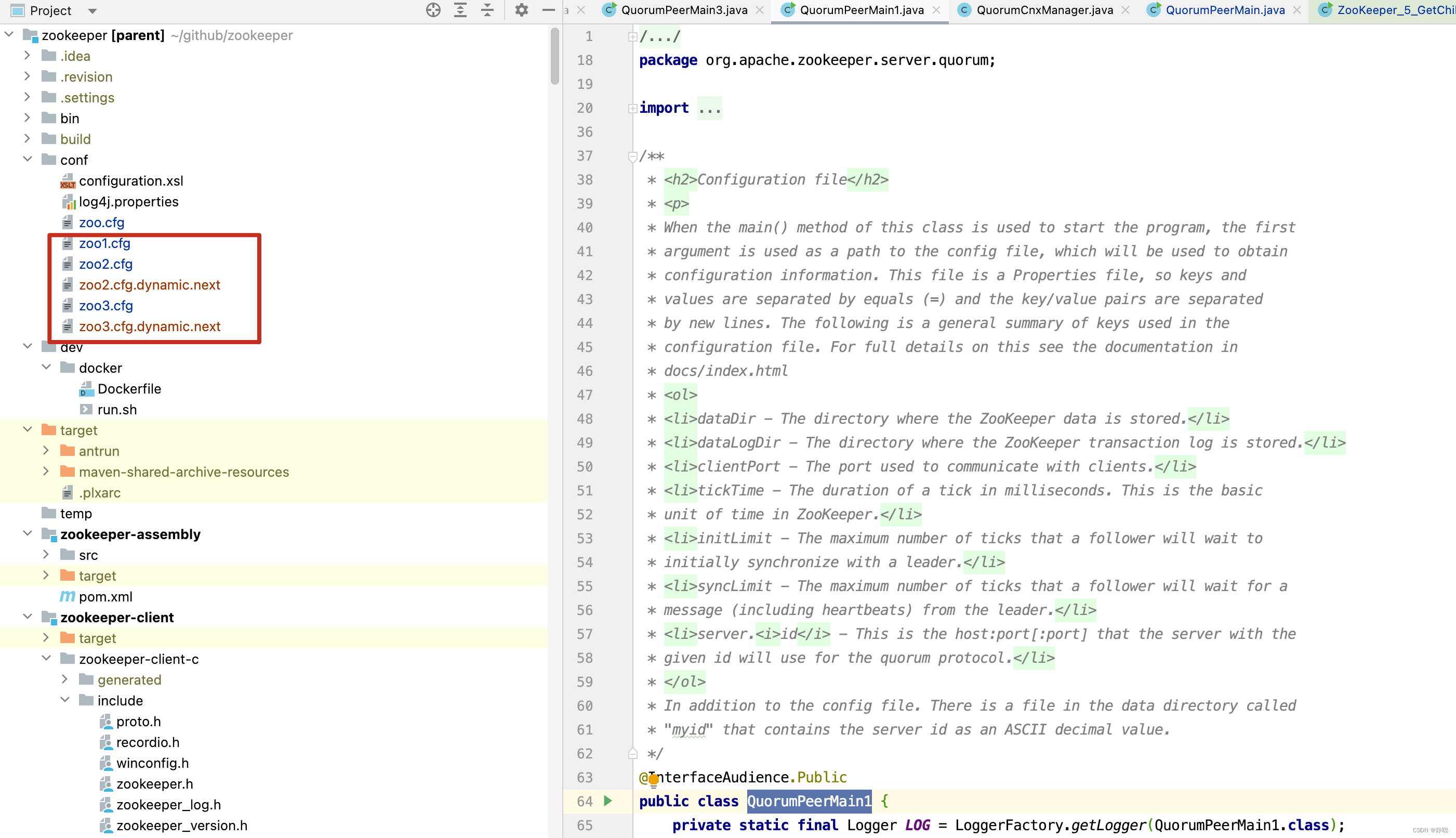
Task: Open proto.h header file
Action: click(138, 721)
